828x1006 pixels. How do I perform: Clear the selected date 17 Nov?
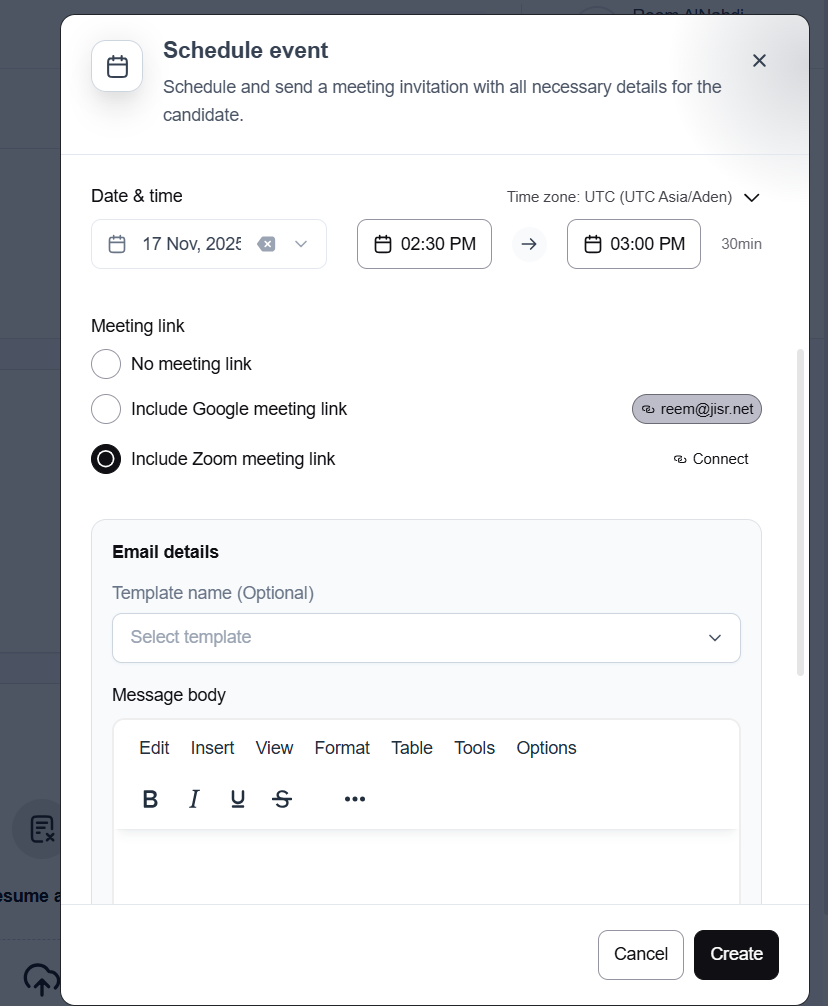(x=266, y=244)
